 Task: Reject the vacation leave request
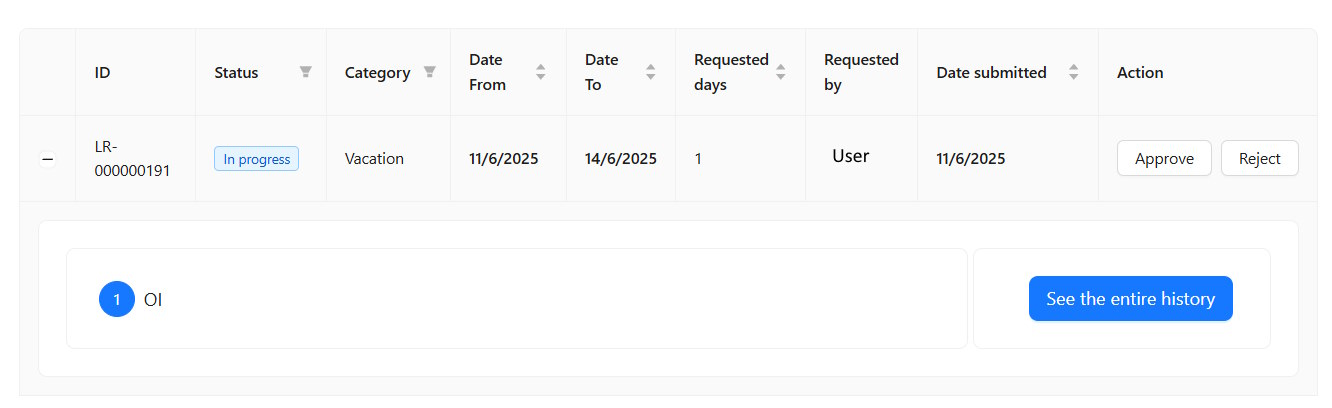(x=1259, y=158)
